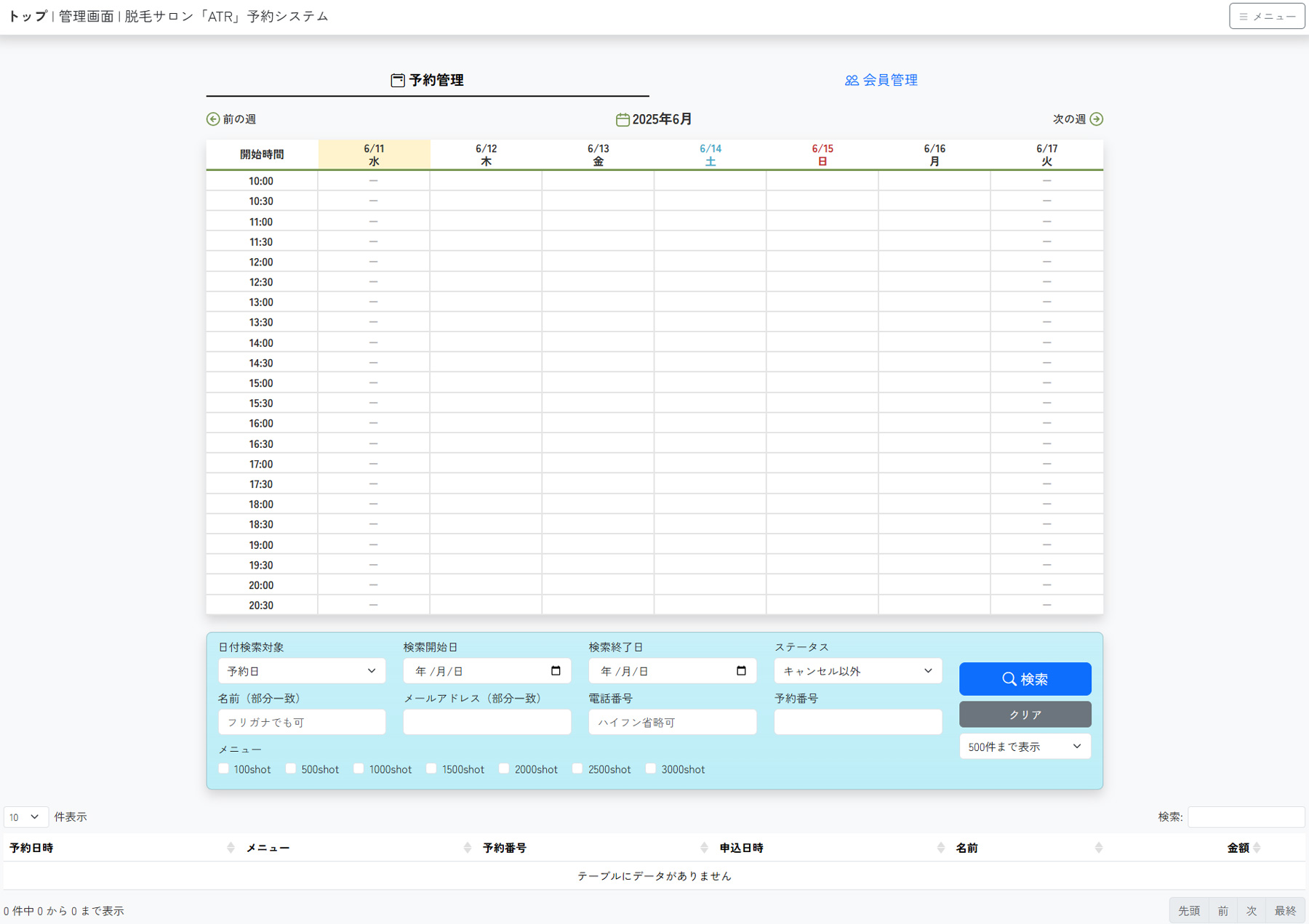Focus the 電話番号 input field
1309x924 pixels.
673,722
